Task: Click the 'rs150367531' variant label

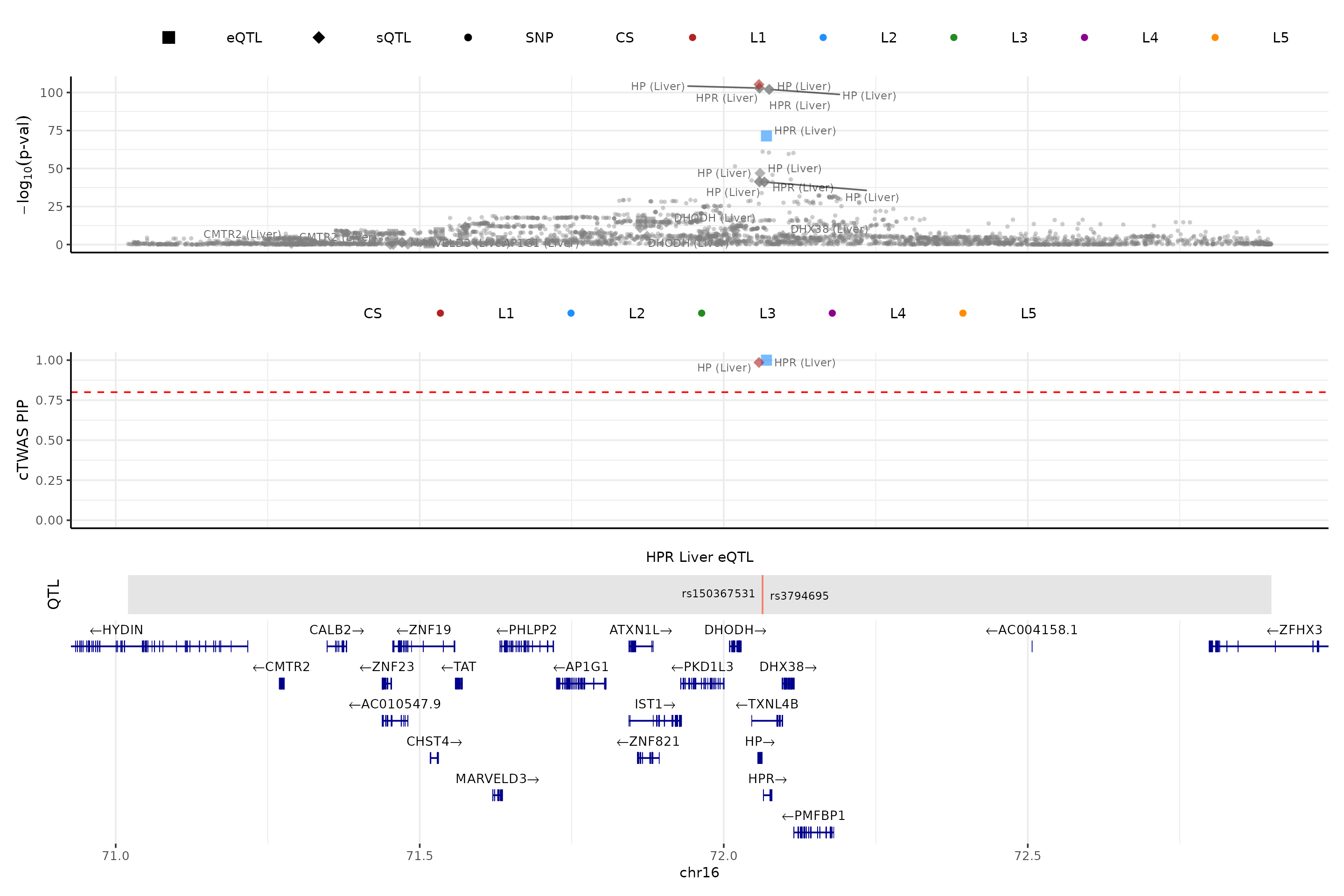Action: pos(718,594)
